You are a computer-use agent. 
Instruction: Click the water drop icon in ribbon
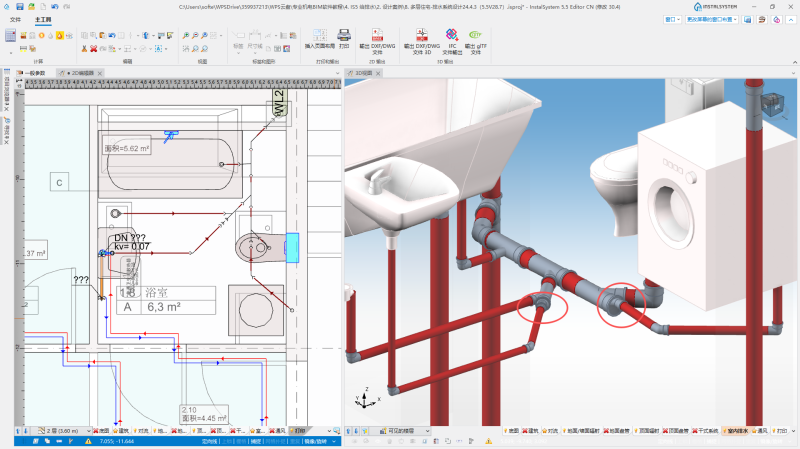point(51,35)
